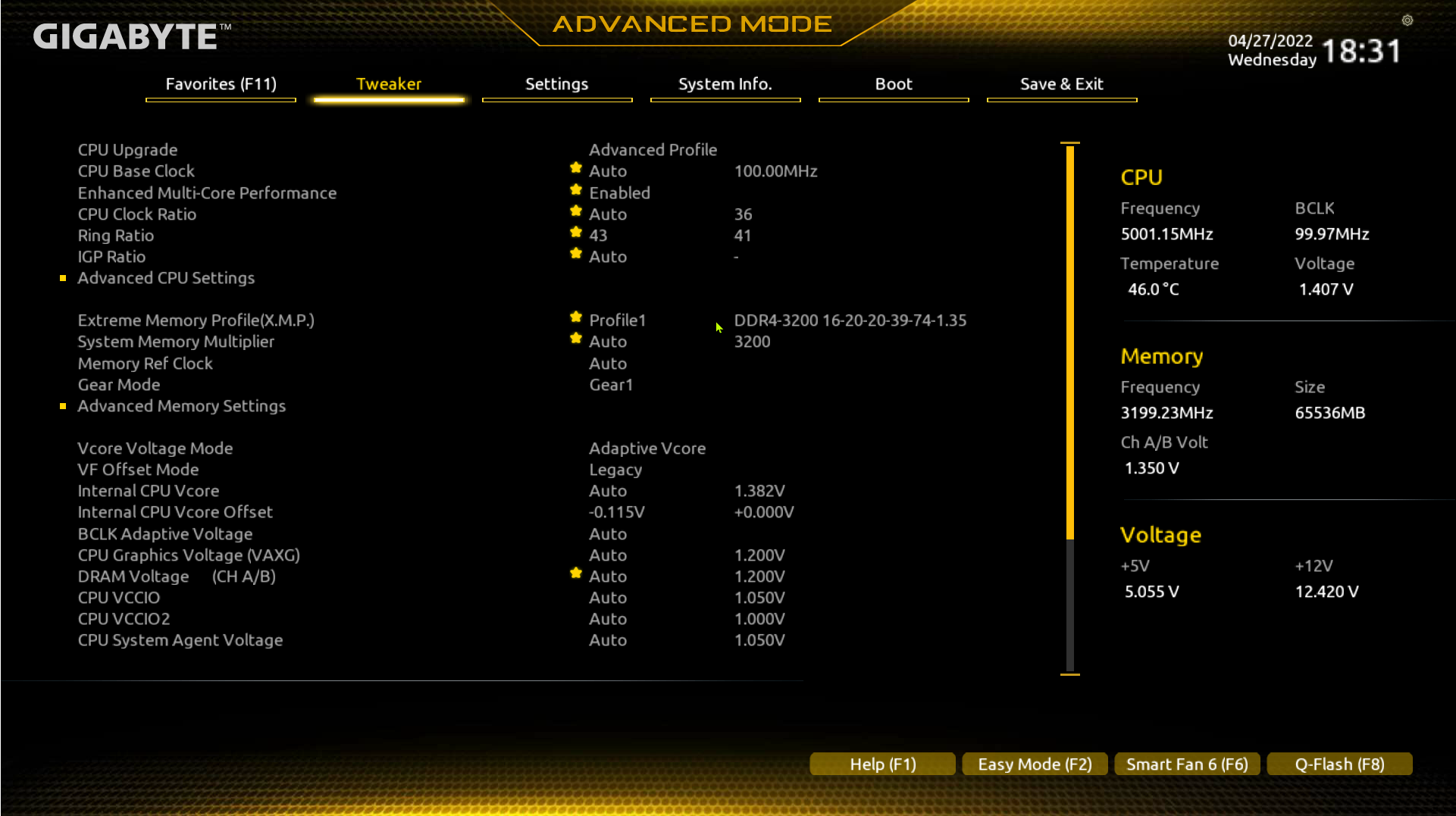Click the favorite star beside System Memory Multiplier
The width and height of the screenshot is (1456, 816).
576,338
